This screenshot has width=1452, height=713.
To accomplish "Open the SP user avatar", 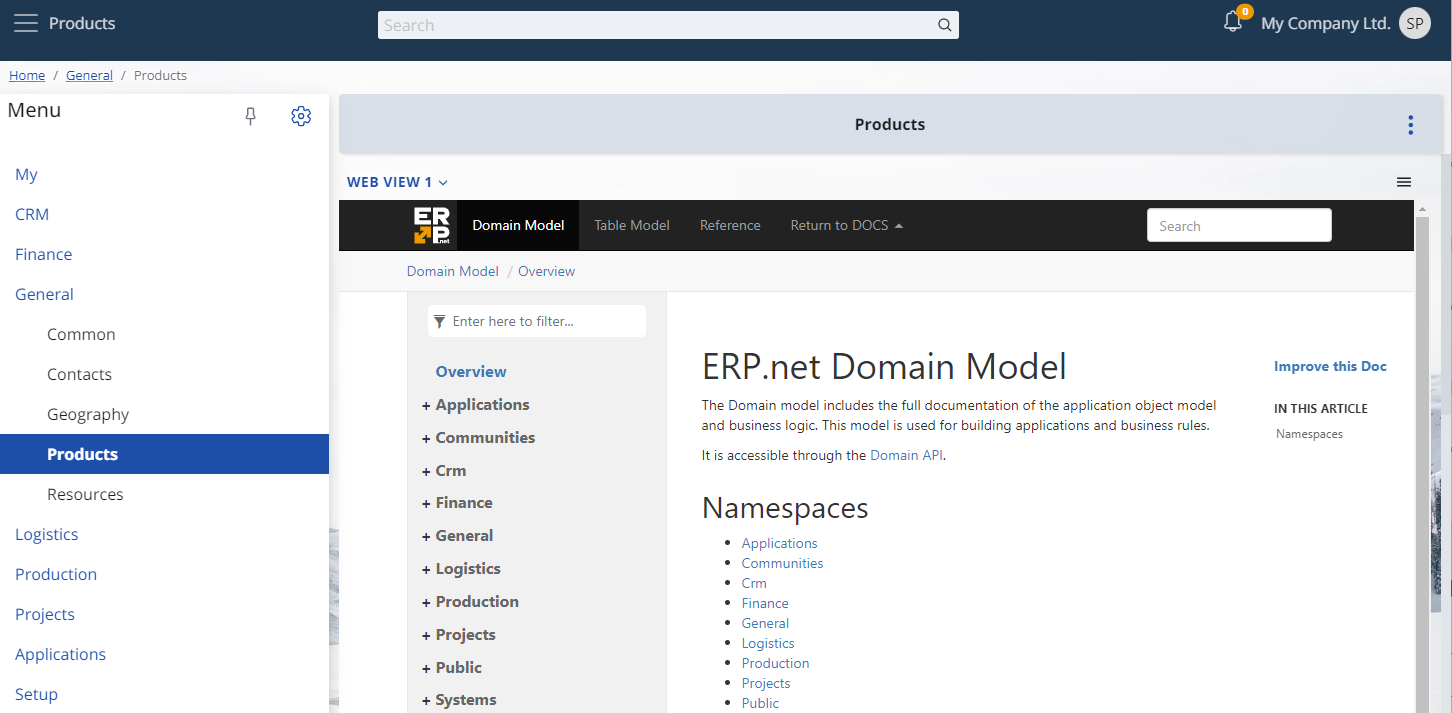I will coord(1415,23).
